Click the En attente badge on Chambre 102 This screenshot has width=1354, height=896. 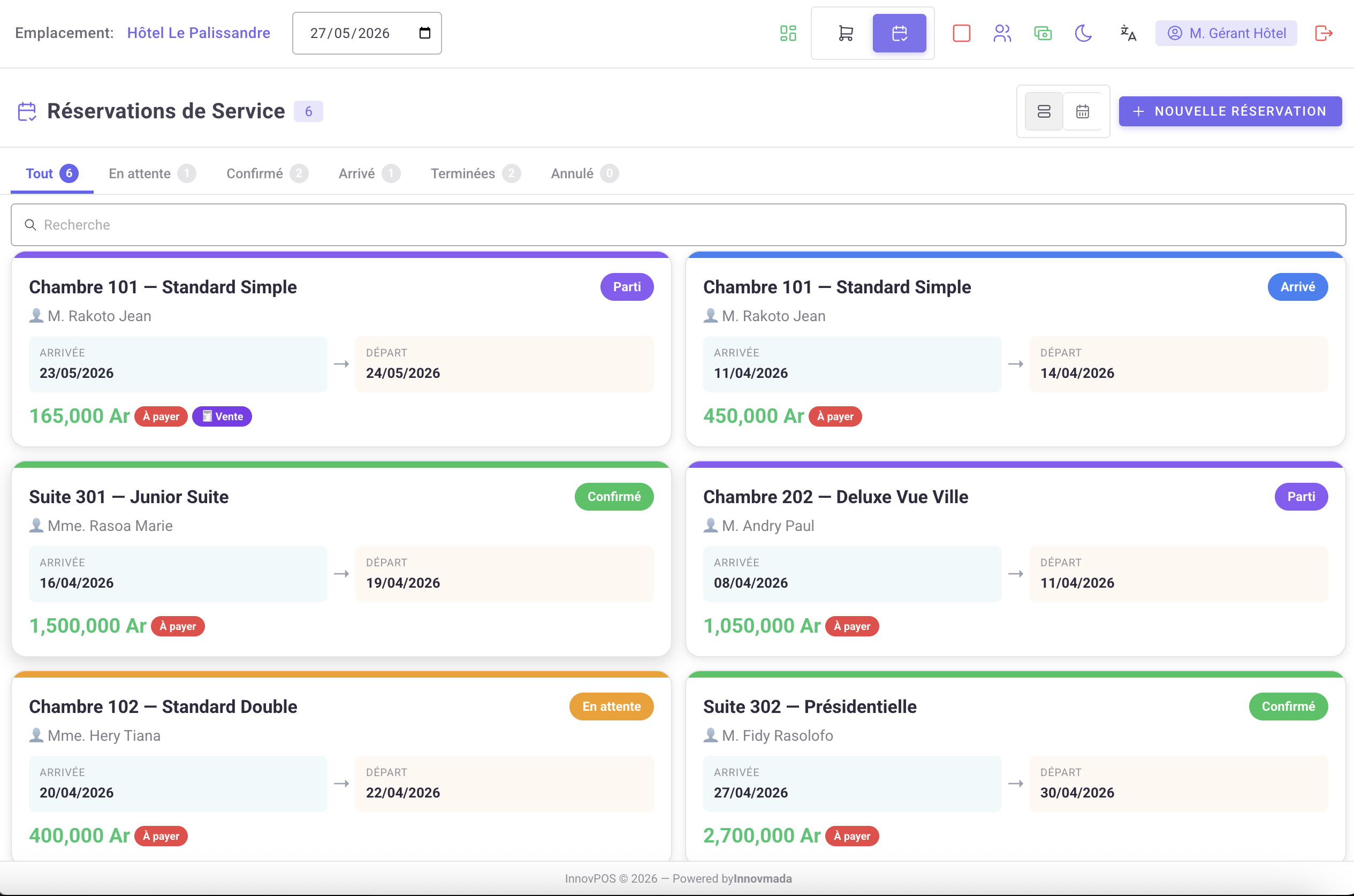pos(611,707)
